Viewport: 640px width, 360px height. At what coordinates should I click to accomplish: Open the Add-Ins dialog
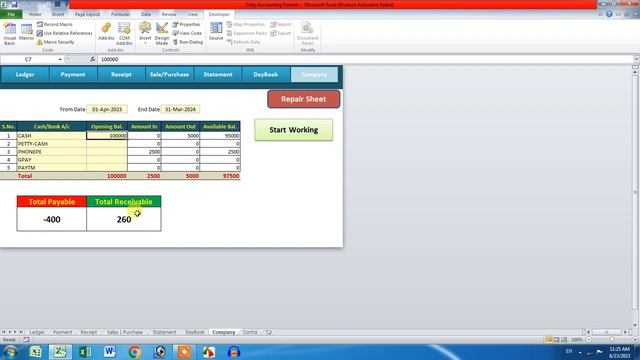[x=106, y=32]
